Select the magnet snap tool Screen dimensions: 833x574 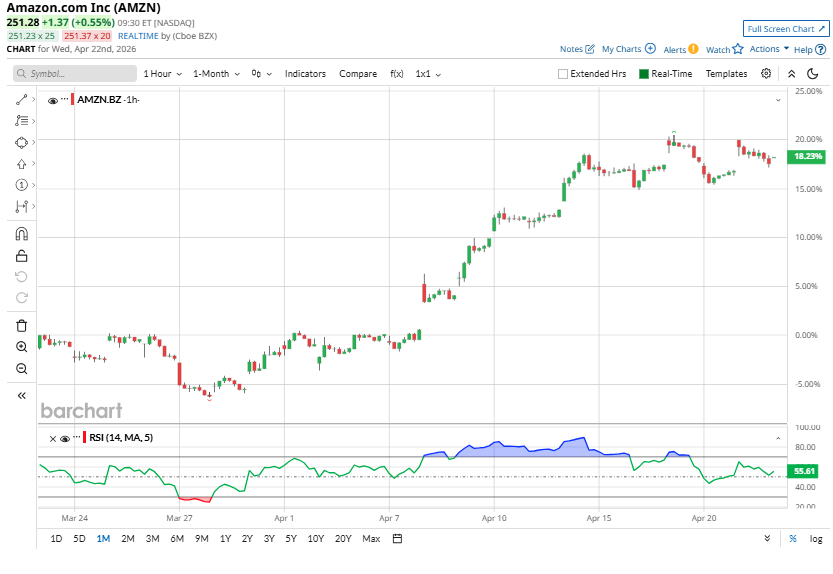[x=21, y=234]
